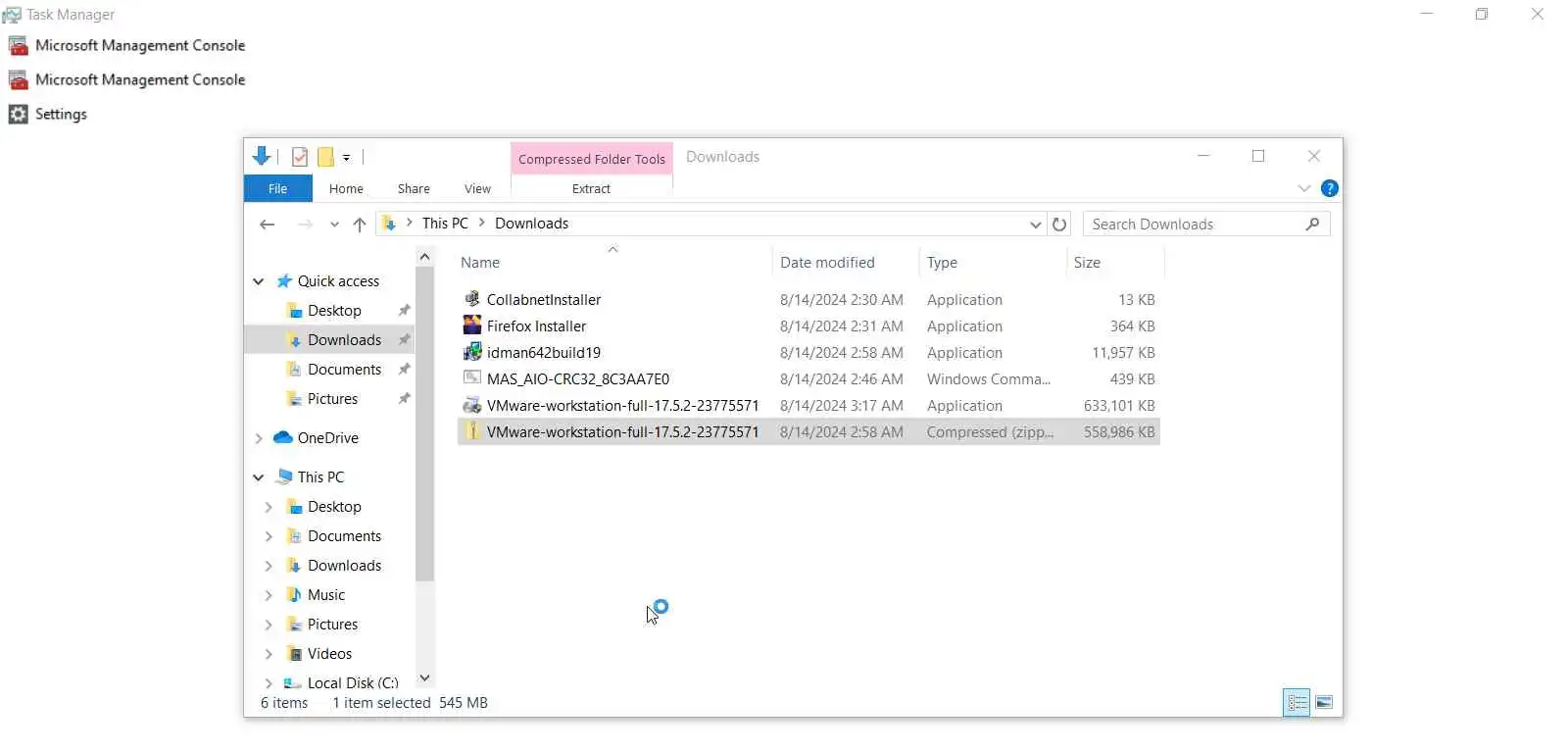Click first Microsoft Management Console icon
Screen dimensions: 1568x752
pyautogui.click(x=18, y=46)
